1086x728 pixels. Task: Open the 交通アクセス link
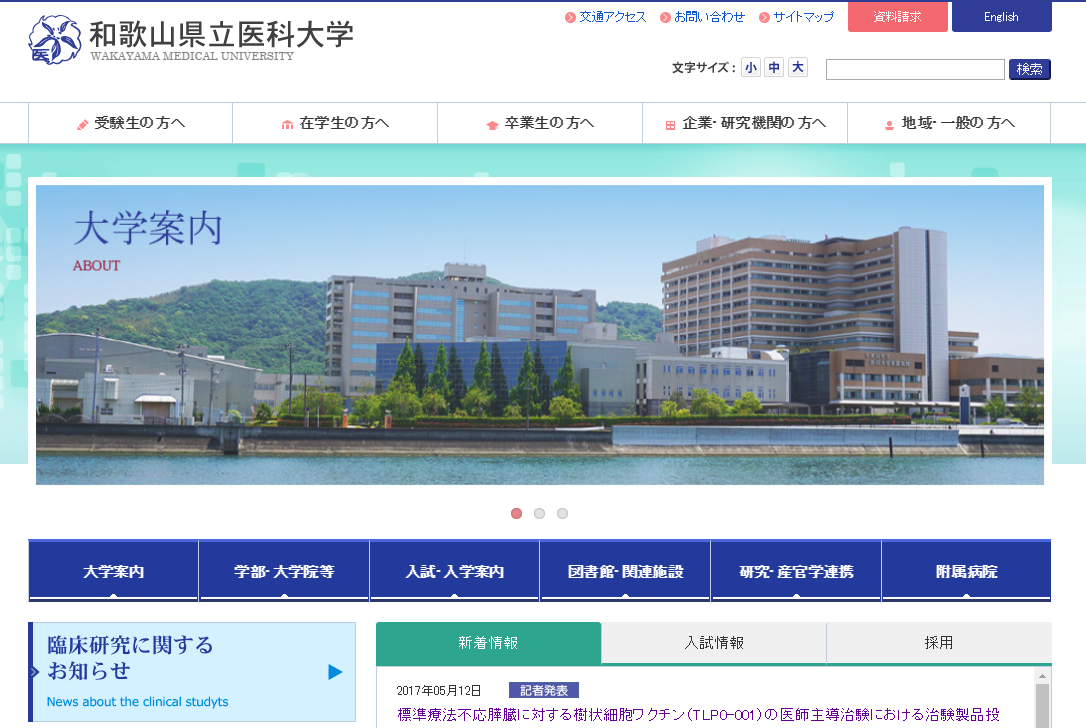[x=612, y=17]
